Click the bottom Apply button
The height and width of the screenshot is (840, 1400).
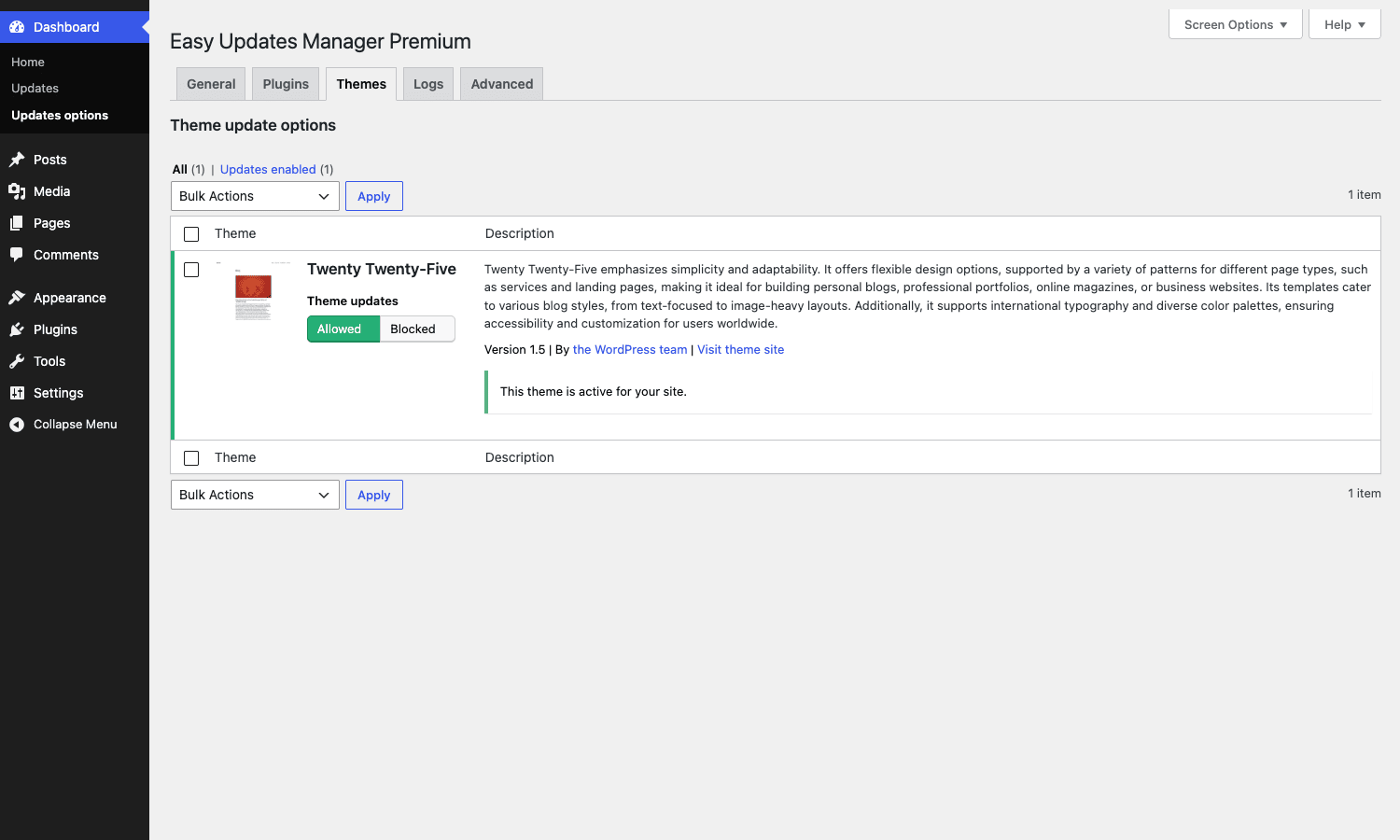click(374, 495)
